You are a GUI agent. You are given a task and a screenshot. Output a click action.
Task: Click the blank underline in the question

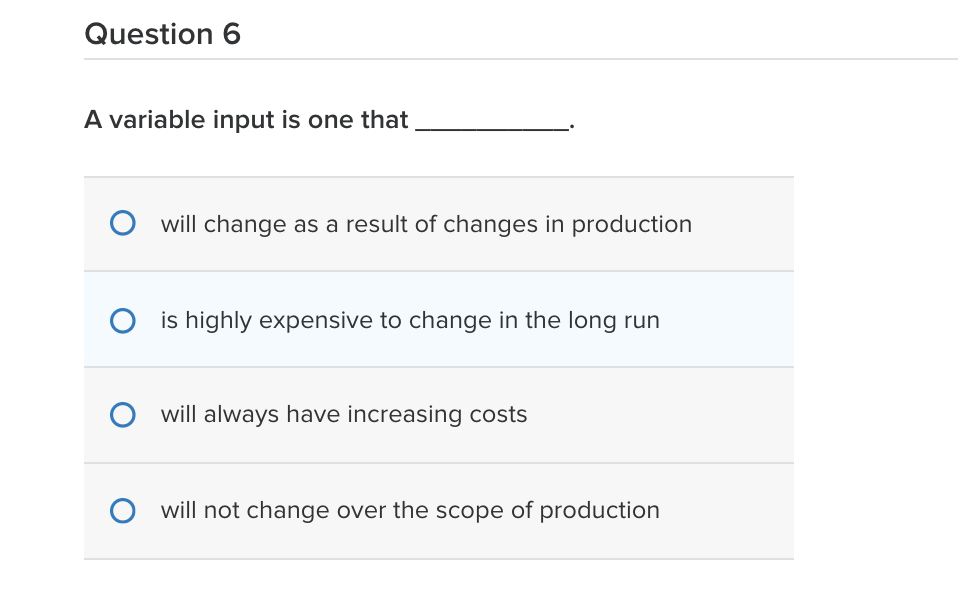(x=492, y=124)
